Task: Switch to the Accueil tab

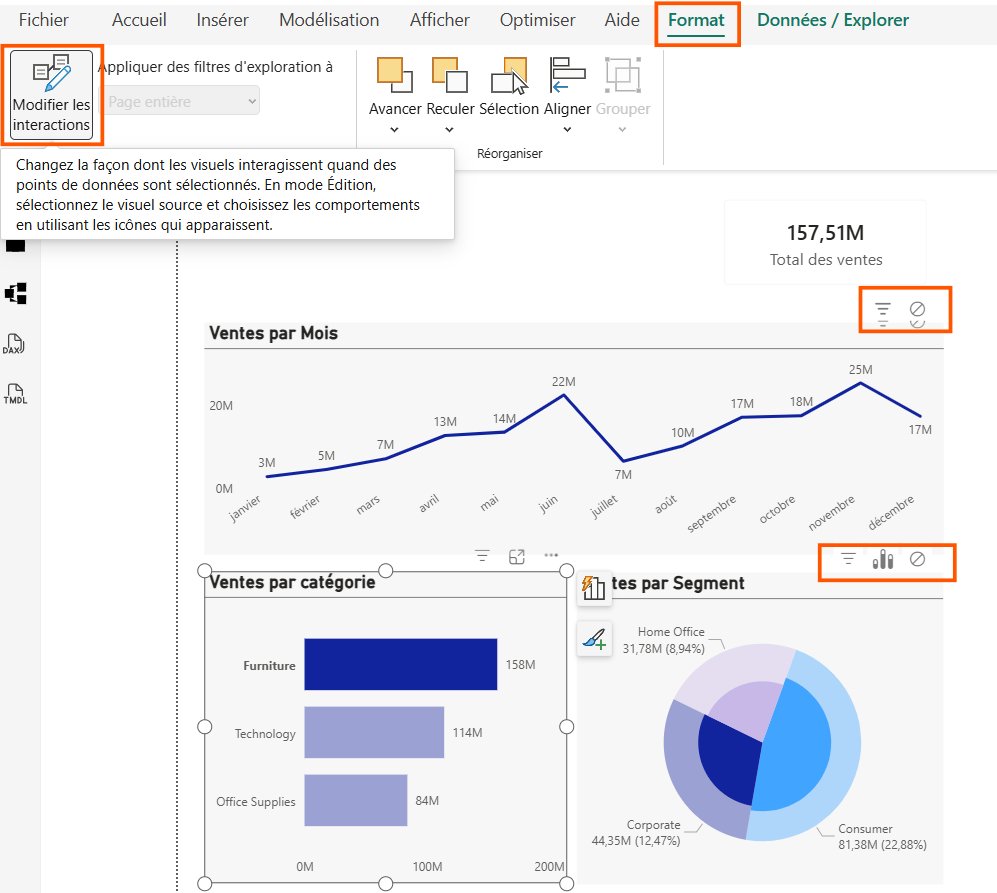Action: coord(139,20)
